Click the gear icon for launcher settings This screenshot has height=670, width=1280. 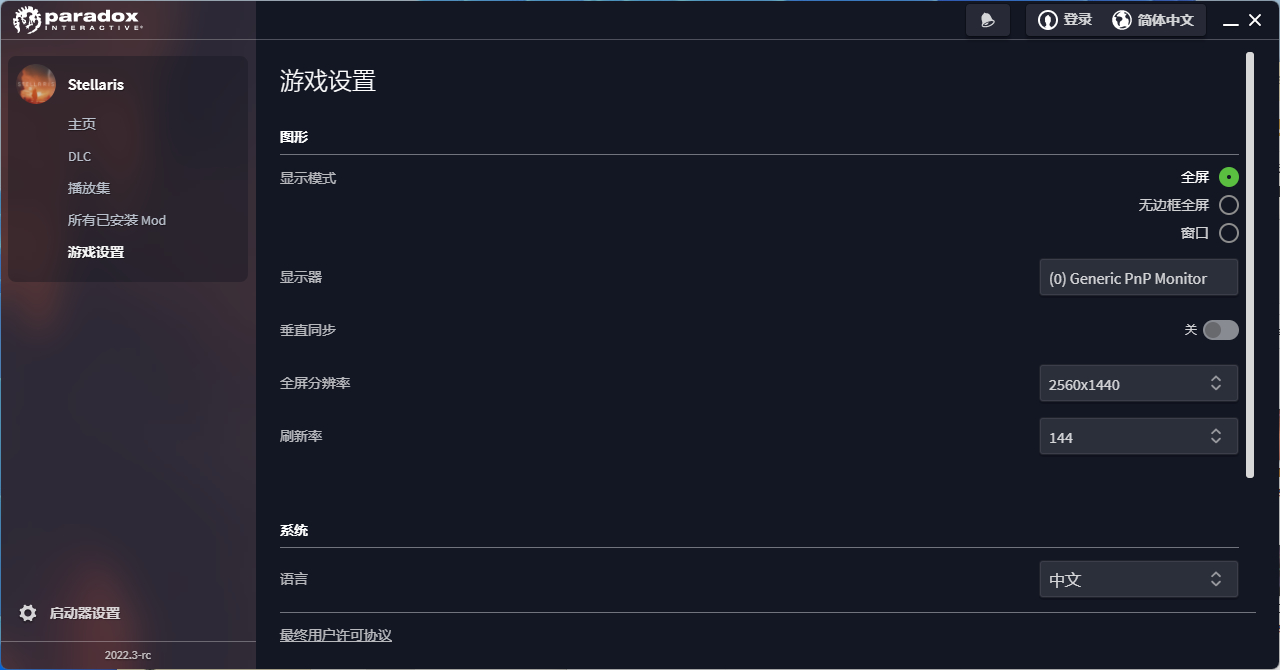[x=28, y=613]
